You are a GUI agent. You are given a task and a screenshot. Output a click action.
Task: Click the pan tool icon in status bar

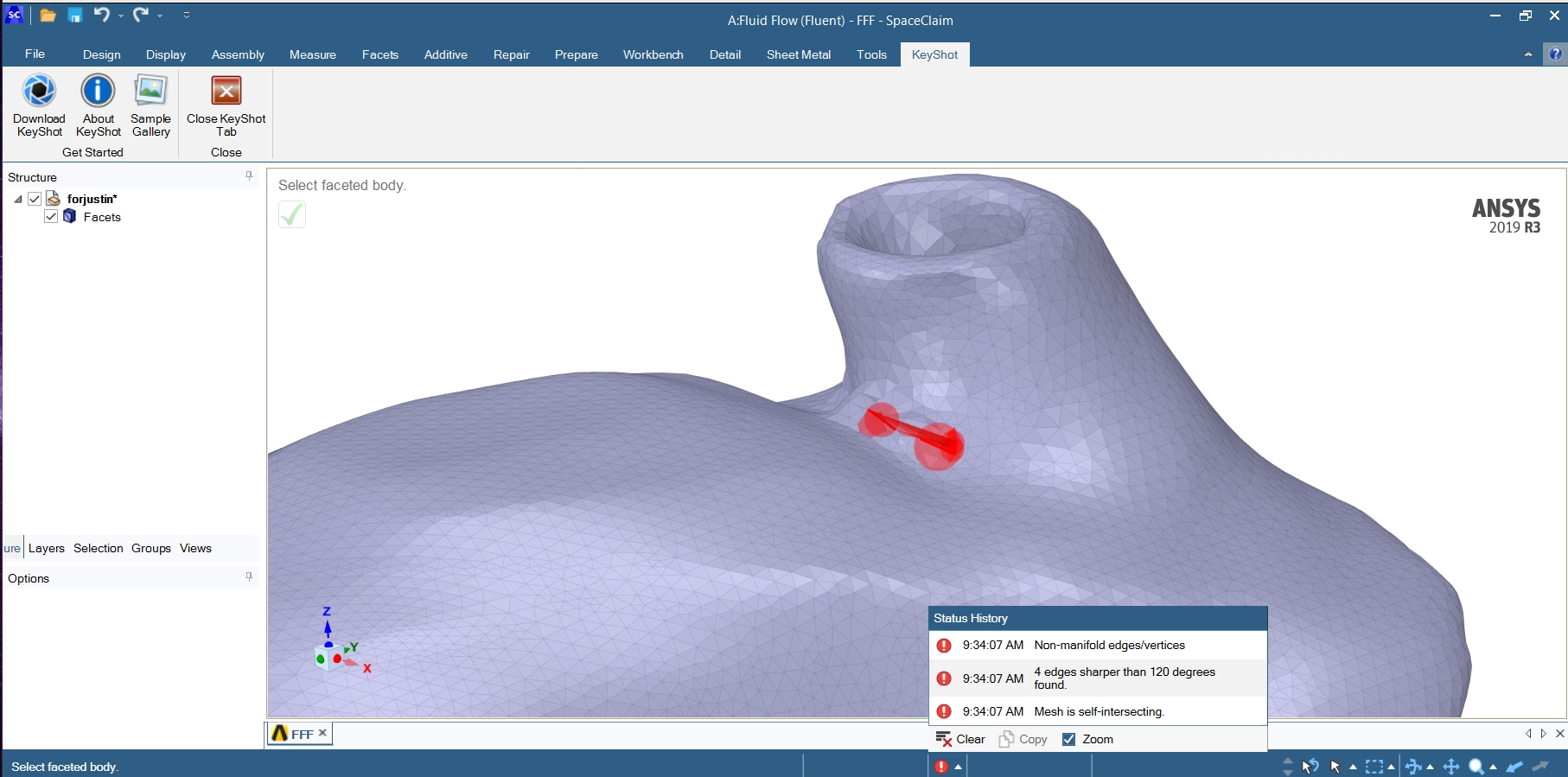(x=1451, y=767)
